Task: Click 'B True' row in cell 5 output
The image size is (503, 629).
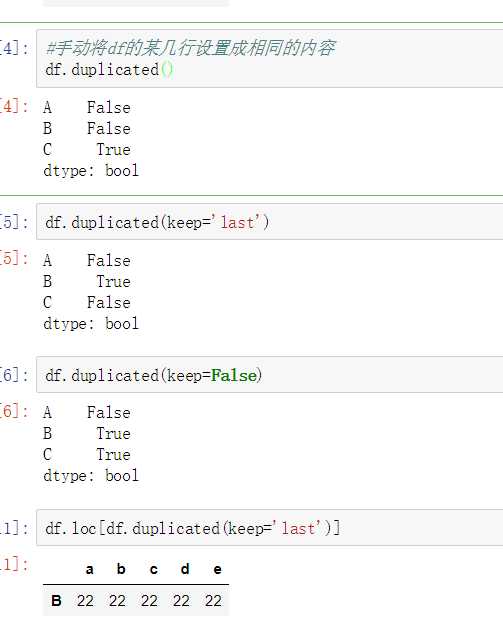Action: coord(87,281)
